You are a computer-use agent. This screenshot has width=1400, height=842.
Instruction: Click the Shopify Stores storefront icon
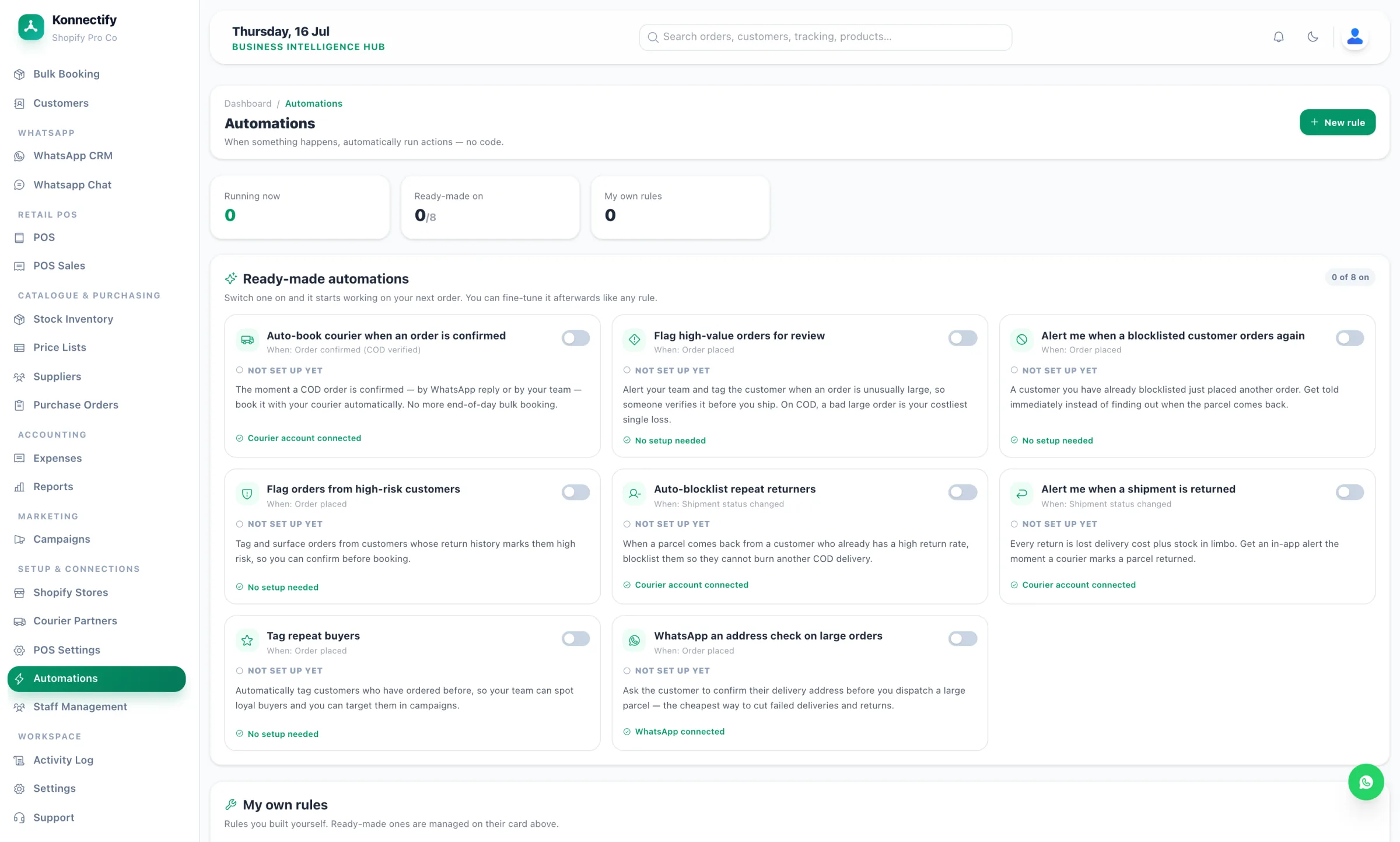[x=19, y=592]
